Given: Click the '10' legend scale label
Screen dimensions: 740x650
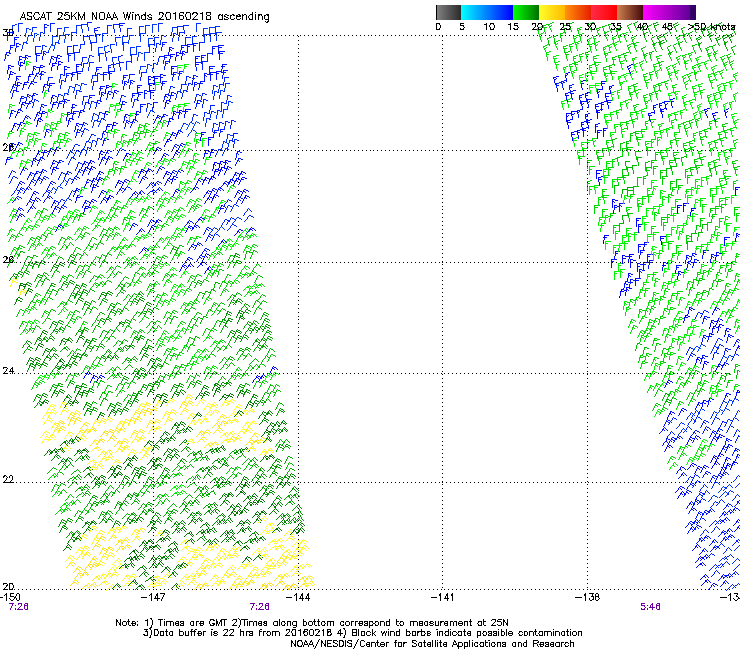Looking at the screenshot, I should pos(489,27).
